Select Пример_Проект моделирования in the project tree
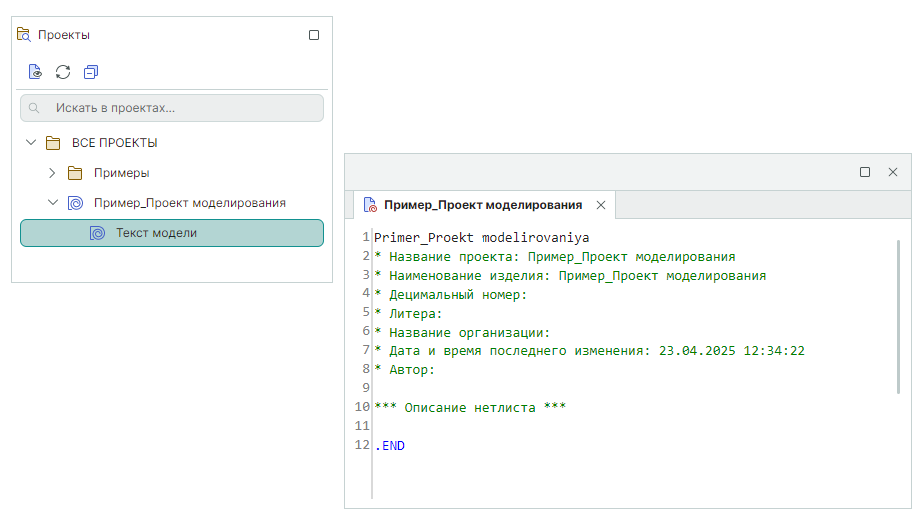Image resolution: width=920 pixels, height=519 pixels. point(189,203)
